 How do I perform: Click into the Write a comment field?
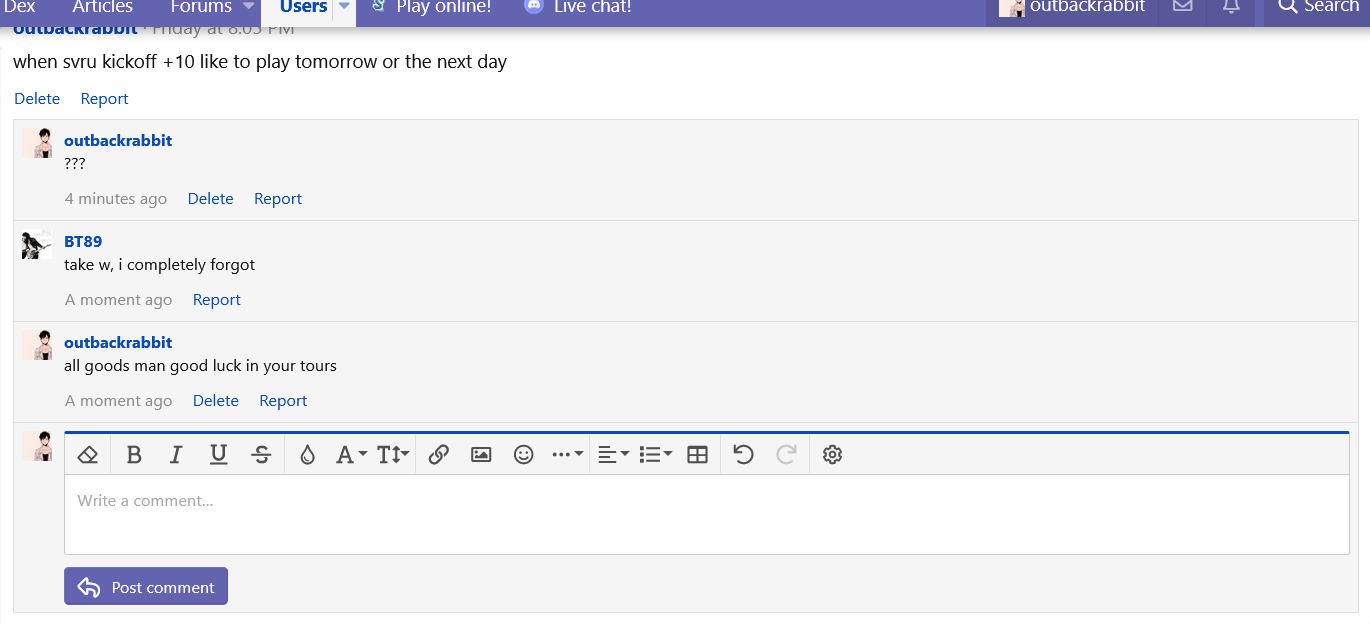click(706, 514)
